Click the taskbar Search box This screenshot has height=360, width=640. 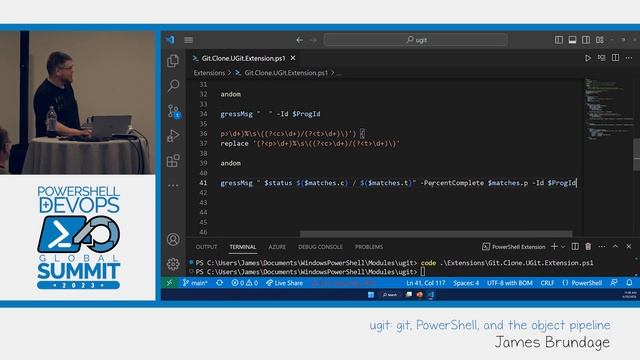[x=390, y=295]
